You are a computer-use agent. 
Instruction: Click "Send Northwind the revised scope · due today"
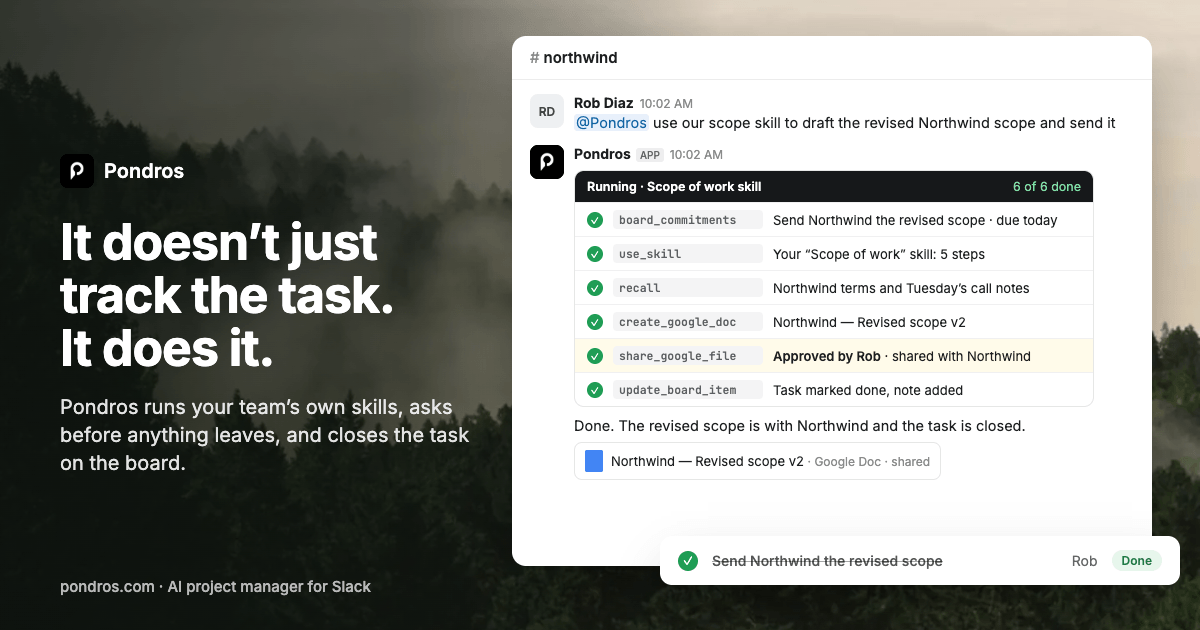tap(915, 220)
